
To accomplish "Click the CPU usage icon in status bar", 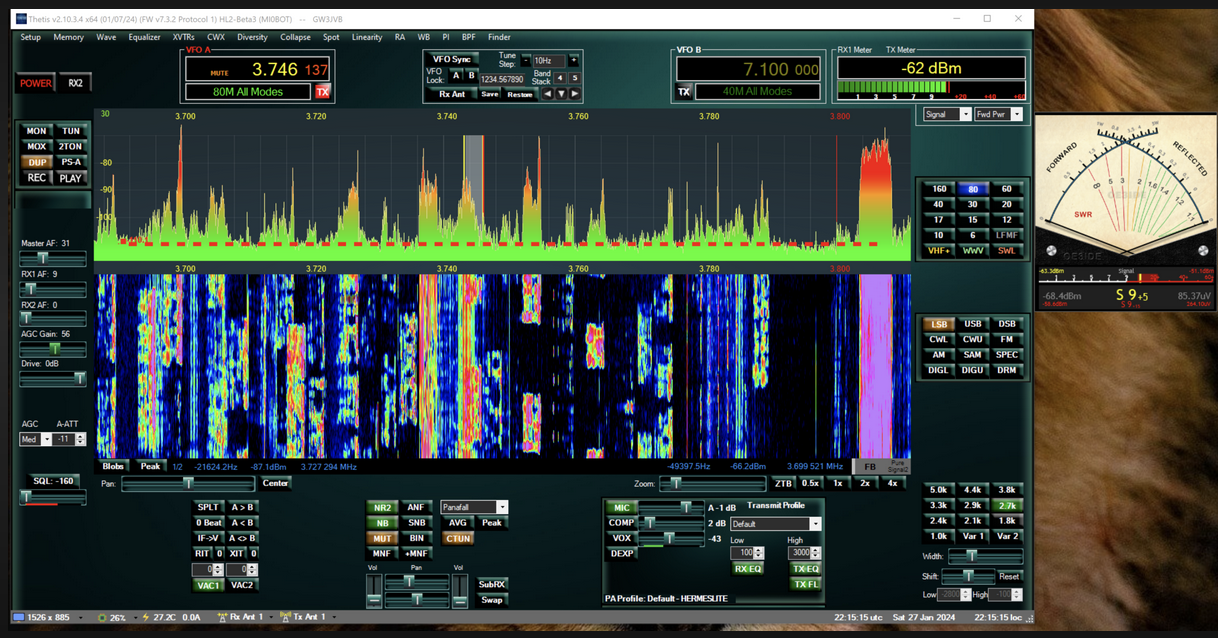I will [x=102, y=617].
